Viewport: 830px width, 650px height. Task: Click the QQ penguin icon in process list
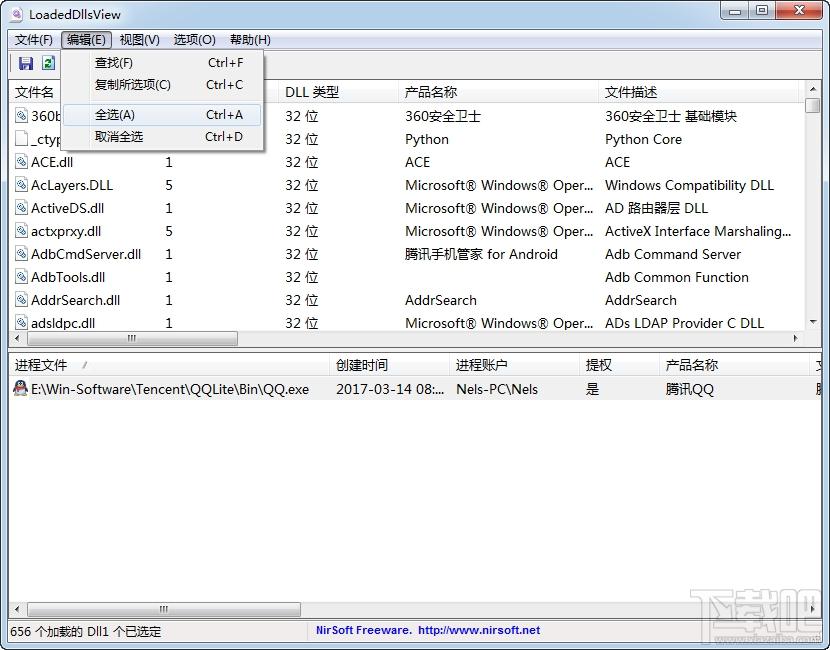(x=20, y=389)
